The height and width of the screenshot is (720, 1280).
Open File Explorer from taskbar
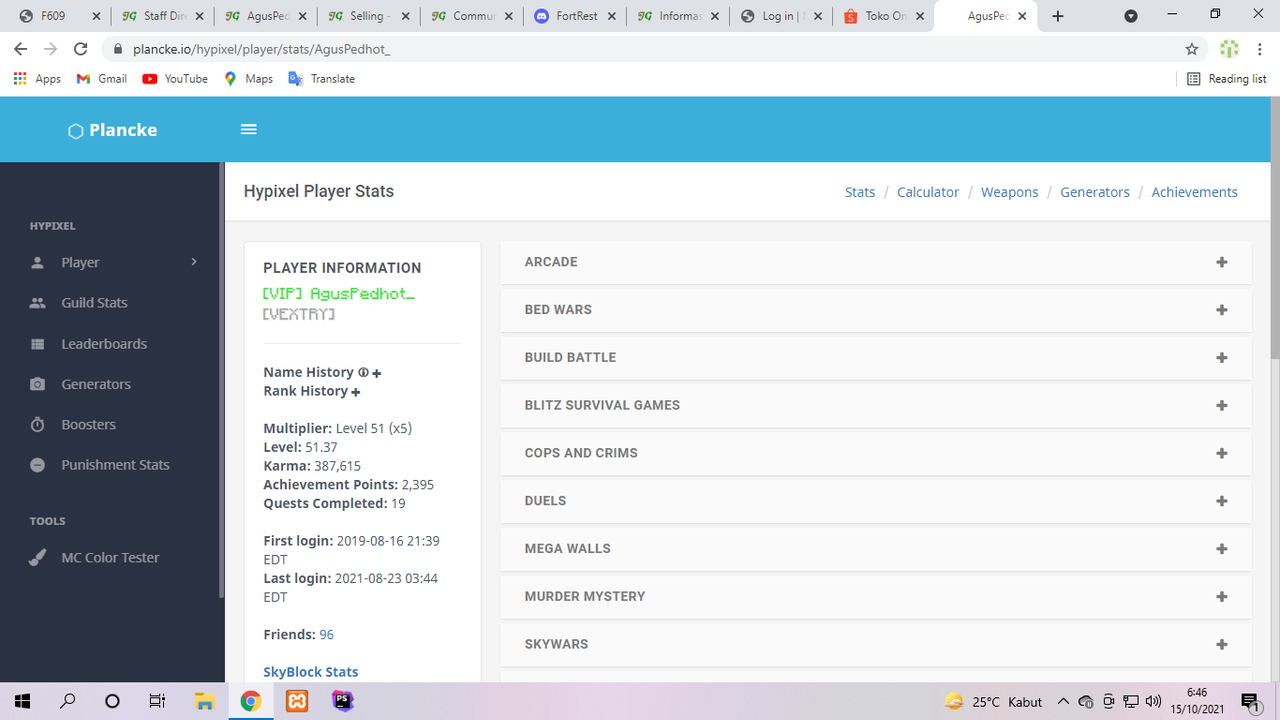tap(204, 701)
